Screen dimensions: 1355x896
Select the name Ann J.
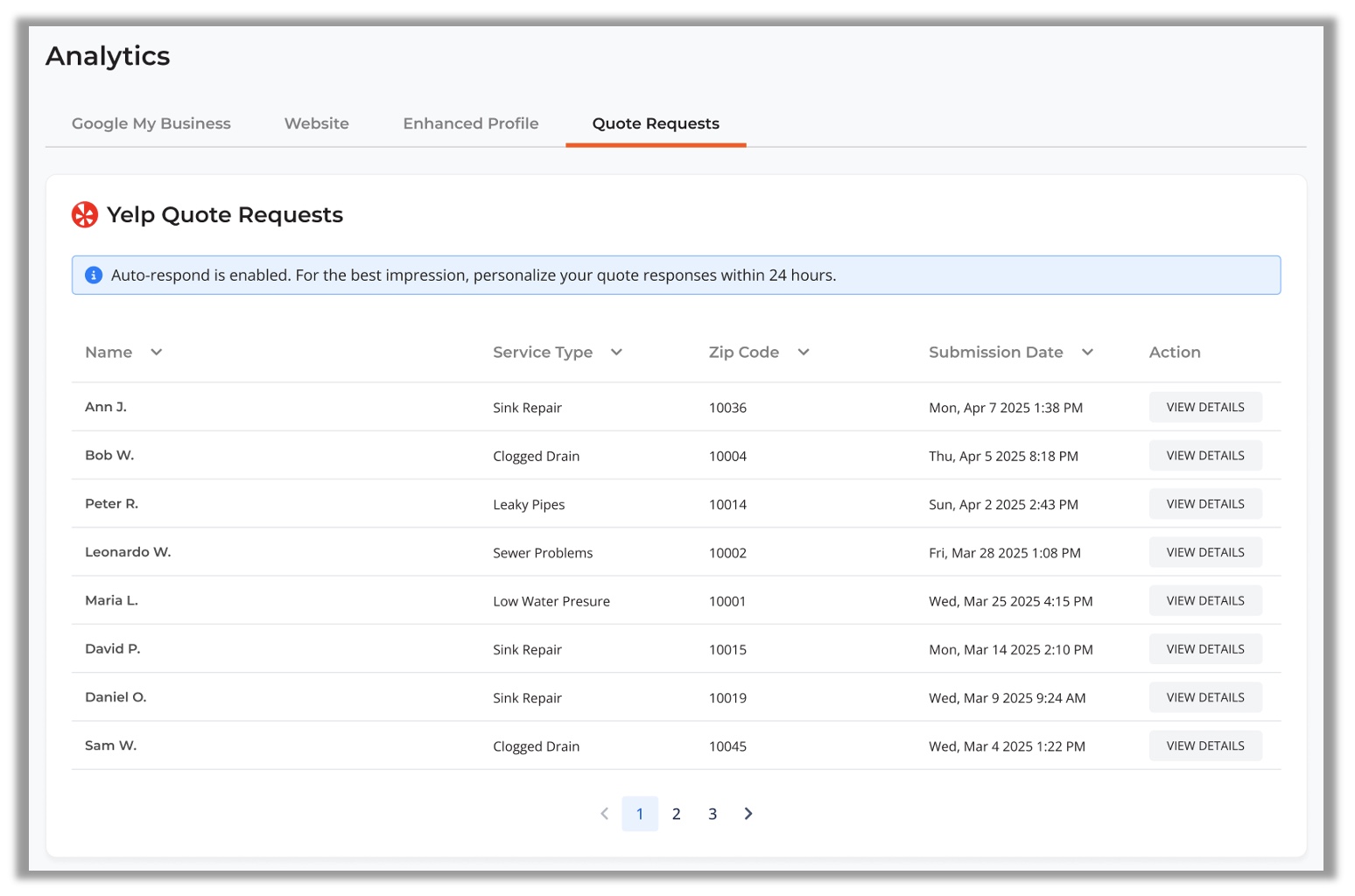click(106, 407)
